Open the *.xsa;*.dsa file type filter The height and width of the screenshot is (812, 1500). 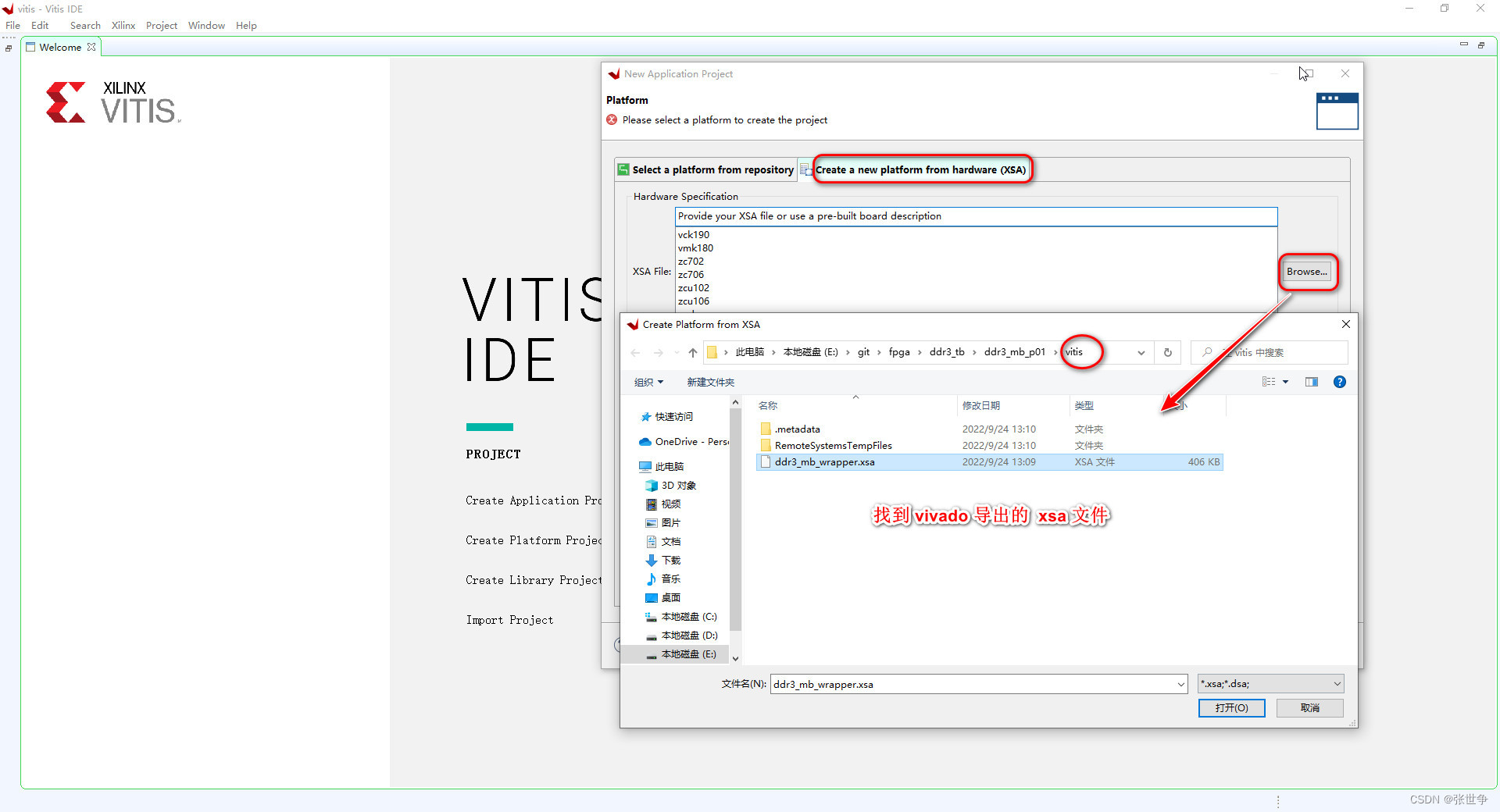(x=1270, y=684)
